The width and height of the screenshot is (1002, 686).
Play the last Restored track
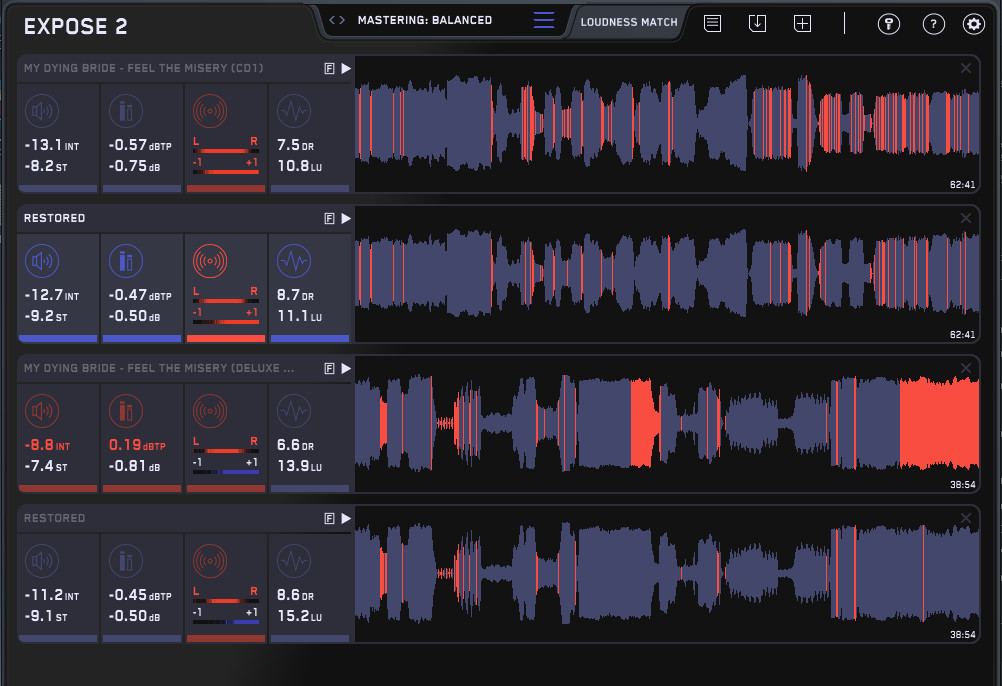(346, 518)
